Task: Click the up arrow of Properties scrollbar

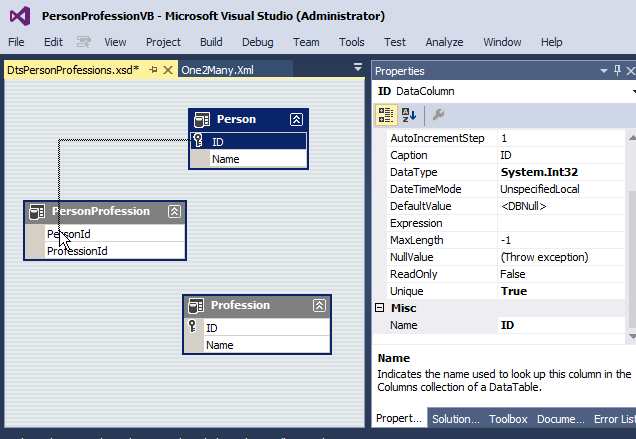Action: click(632, 138)
